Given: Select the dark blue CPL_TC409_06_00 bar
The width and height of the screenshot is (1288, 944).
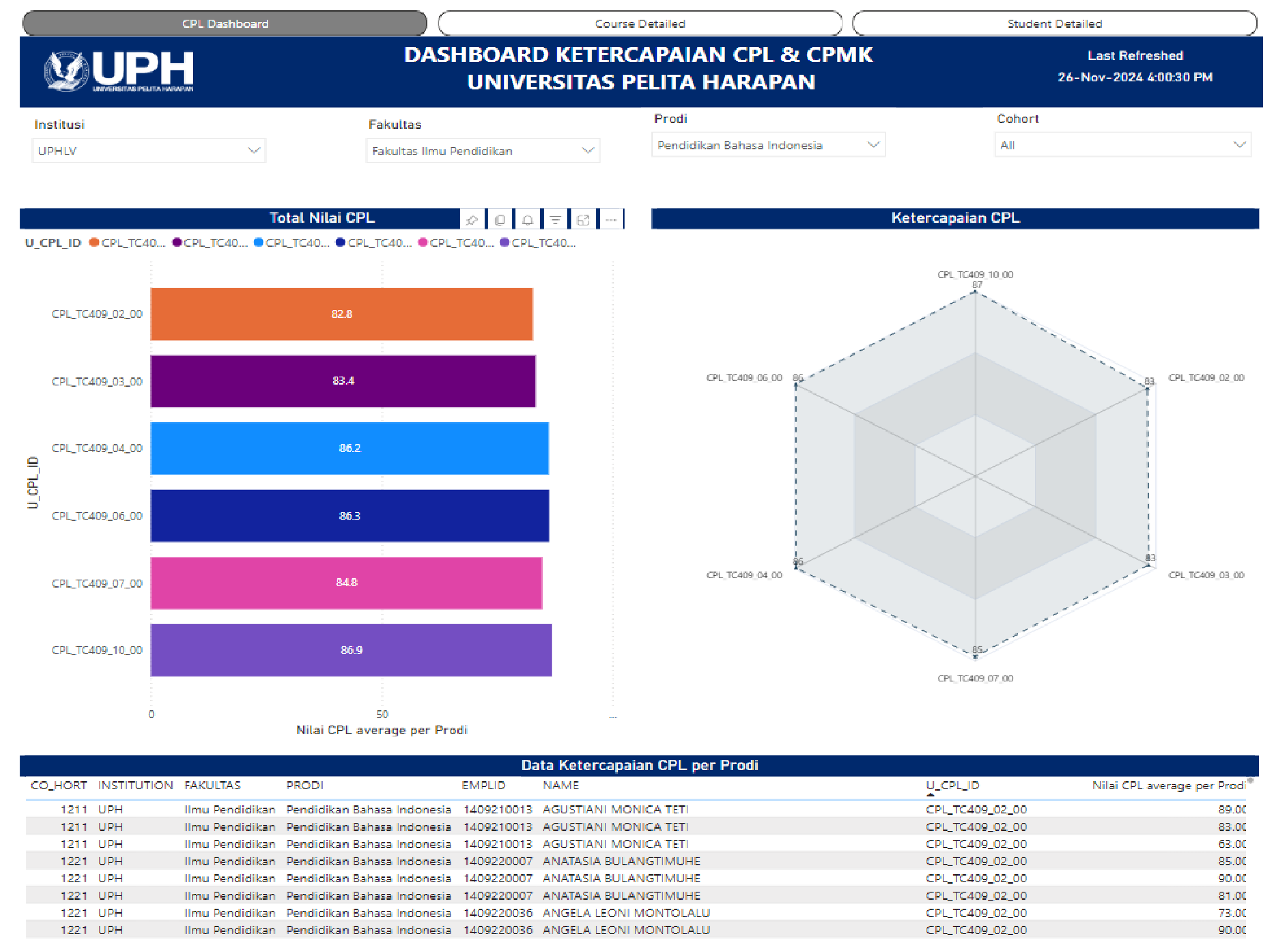Looking at the screenshot, I should (x=351, y=516).
